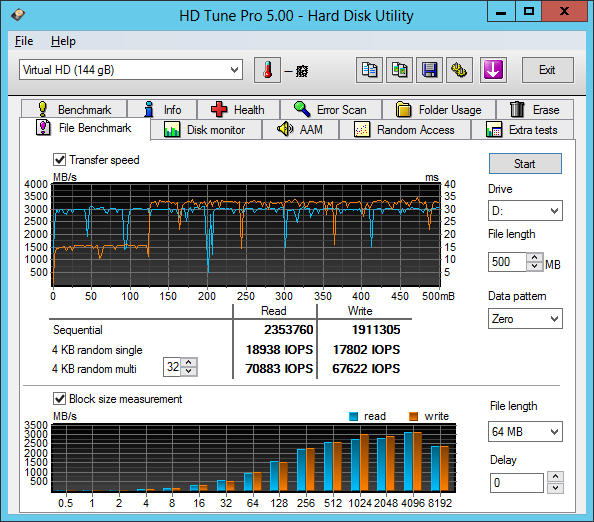Click the file length 500 input field
This screenshot has width=594, height=522.
pos(508,262)
